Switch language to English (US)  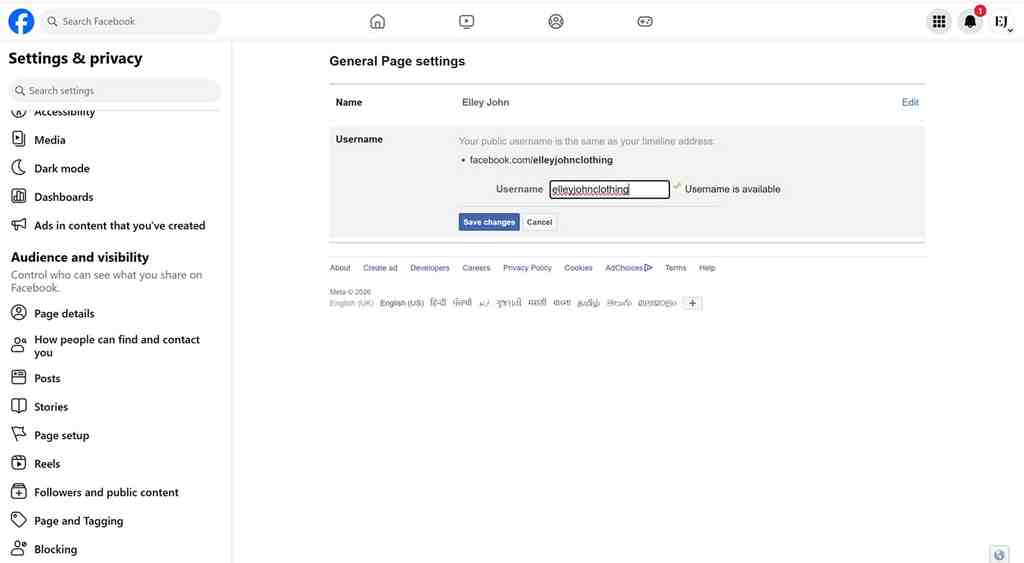402,303
